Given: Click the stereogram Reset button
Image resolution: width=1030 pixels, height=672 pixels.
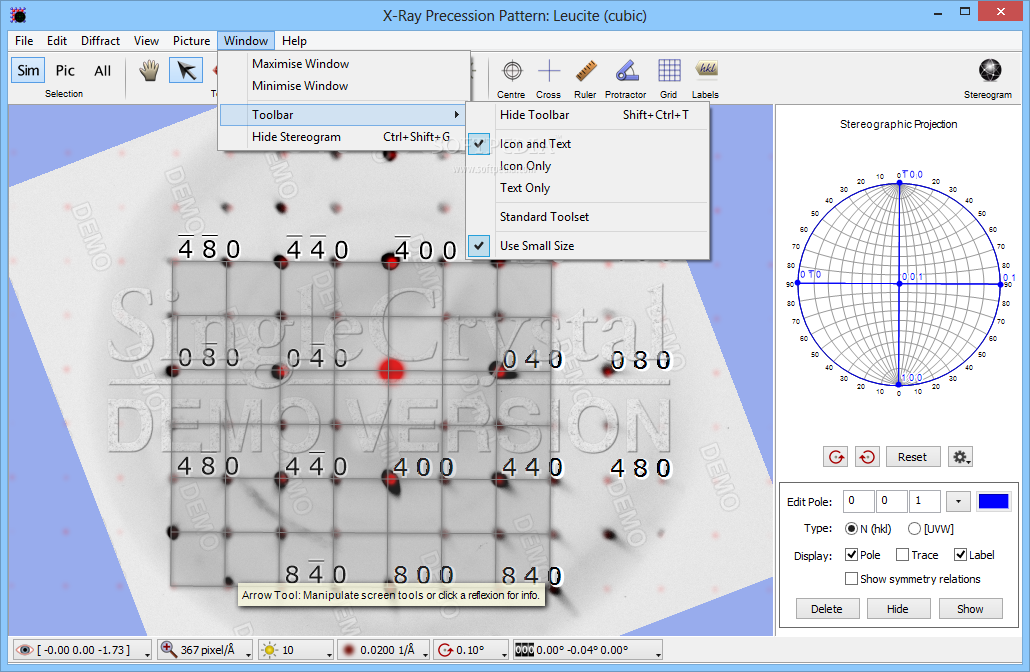Looking at the screenshot, I should [912, 457].
